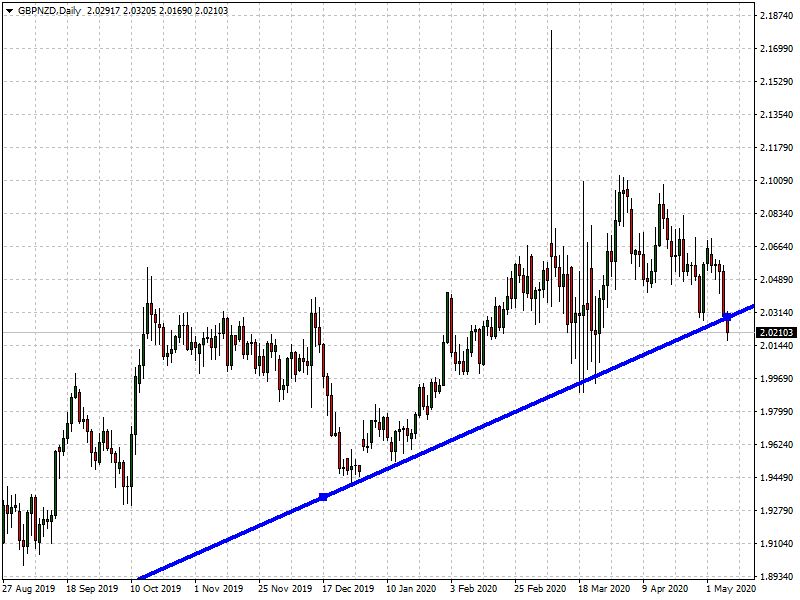The image size is (800, 600).
Task: Click the 2.06640 price axis label
Action: click(x=777, y=246)
